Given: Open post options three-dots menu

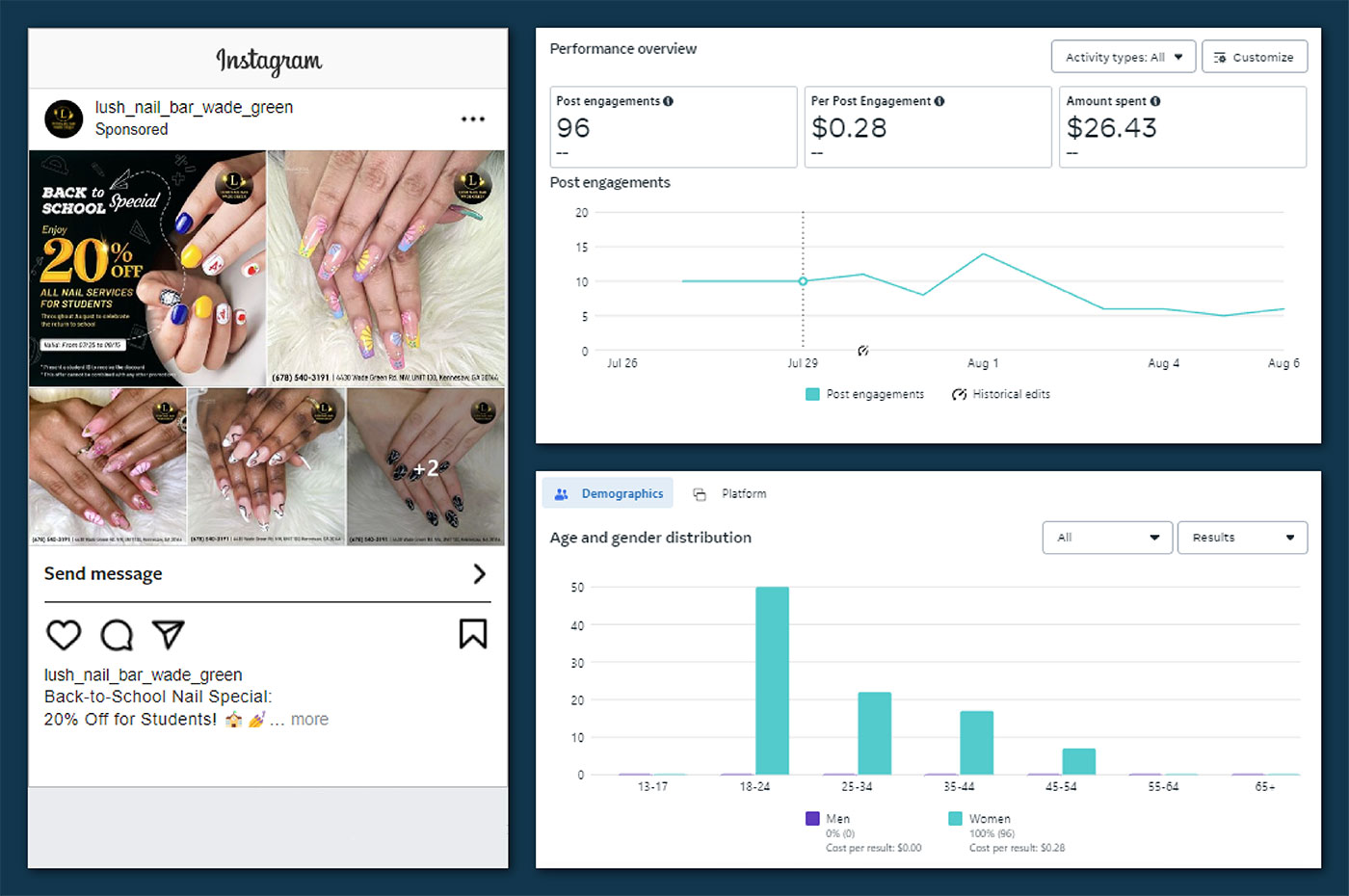Looking at the screenshot, I should (472, 119).
